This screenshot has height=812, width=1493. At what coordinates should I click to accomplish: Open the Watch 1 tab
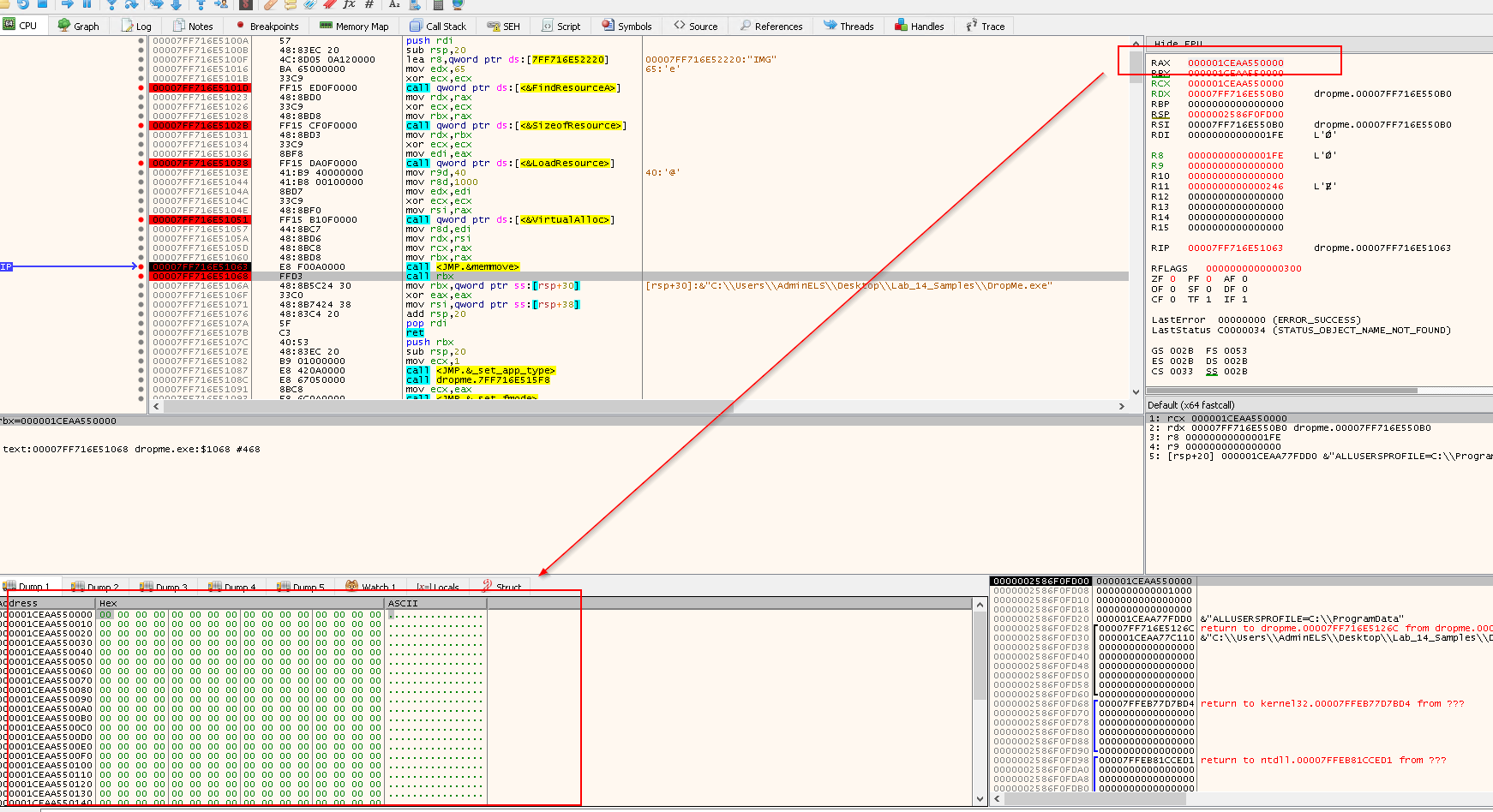click(x=371, y=587)
